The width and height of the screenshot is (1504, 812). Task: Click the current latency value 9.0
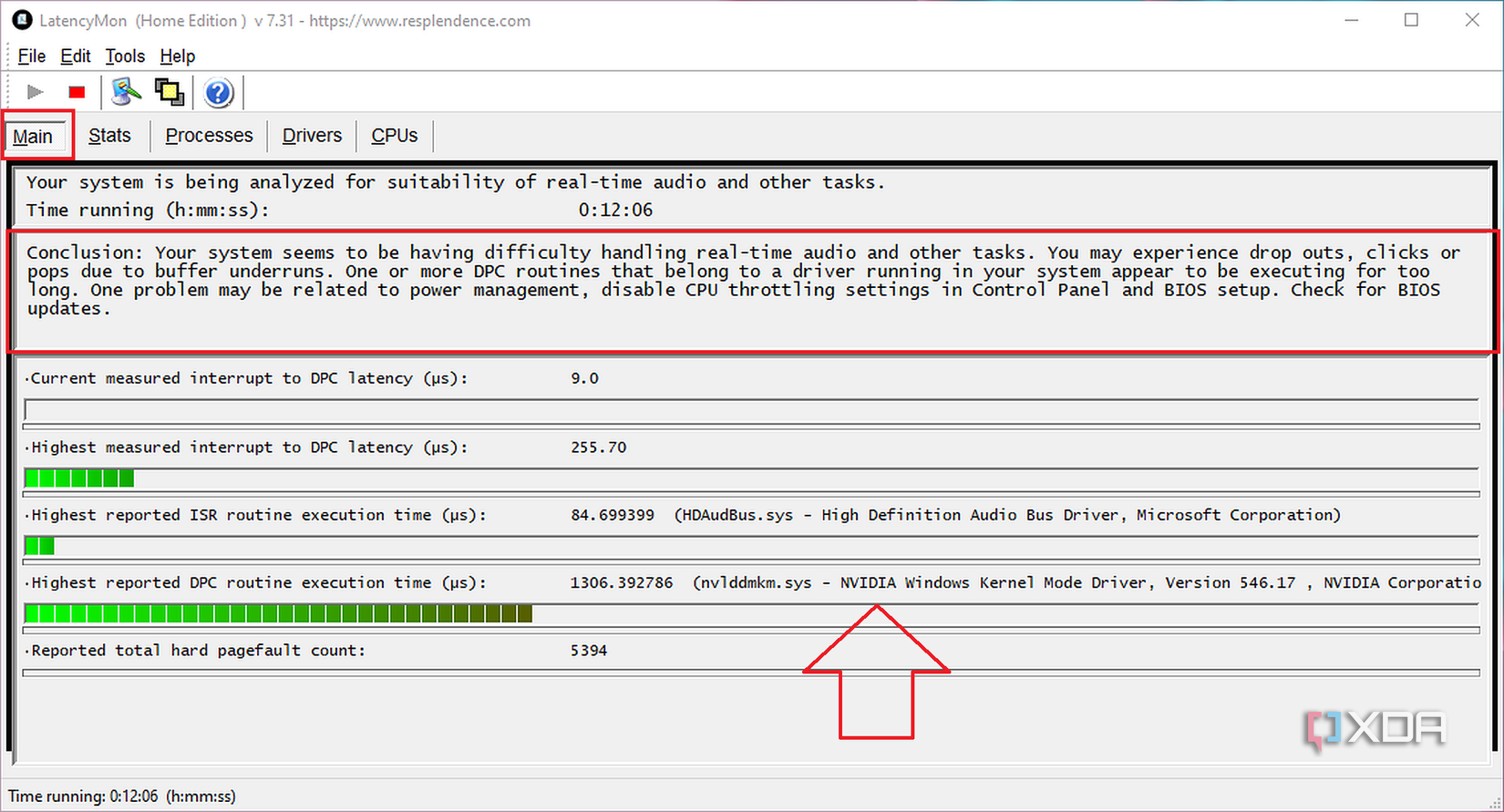click(584, 378)
